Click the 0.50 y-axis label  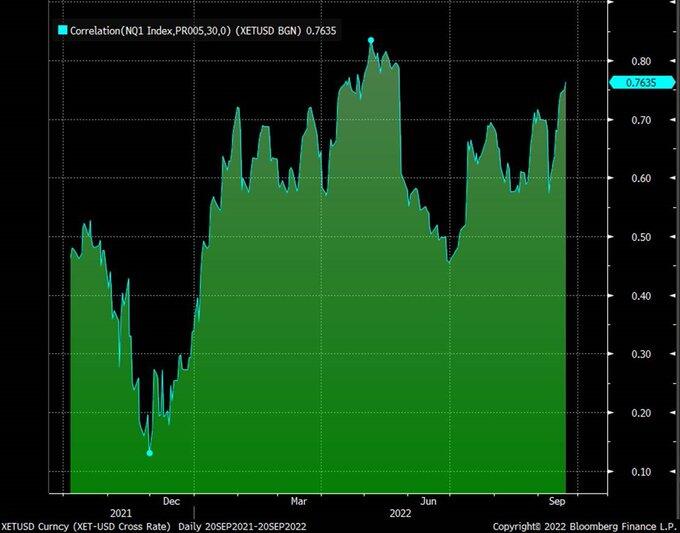click(x=641, y=237)
